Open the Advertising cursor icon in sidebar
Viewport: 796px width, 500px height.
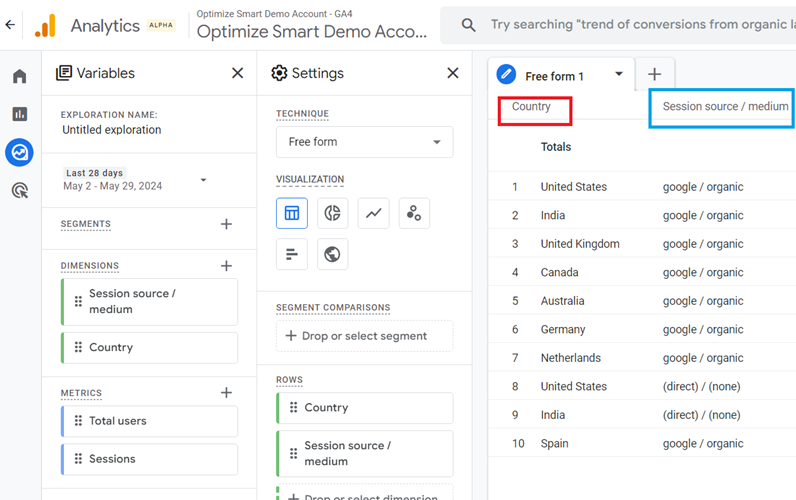pyautogui.click(x=20, y=190)
